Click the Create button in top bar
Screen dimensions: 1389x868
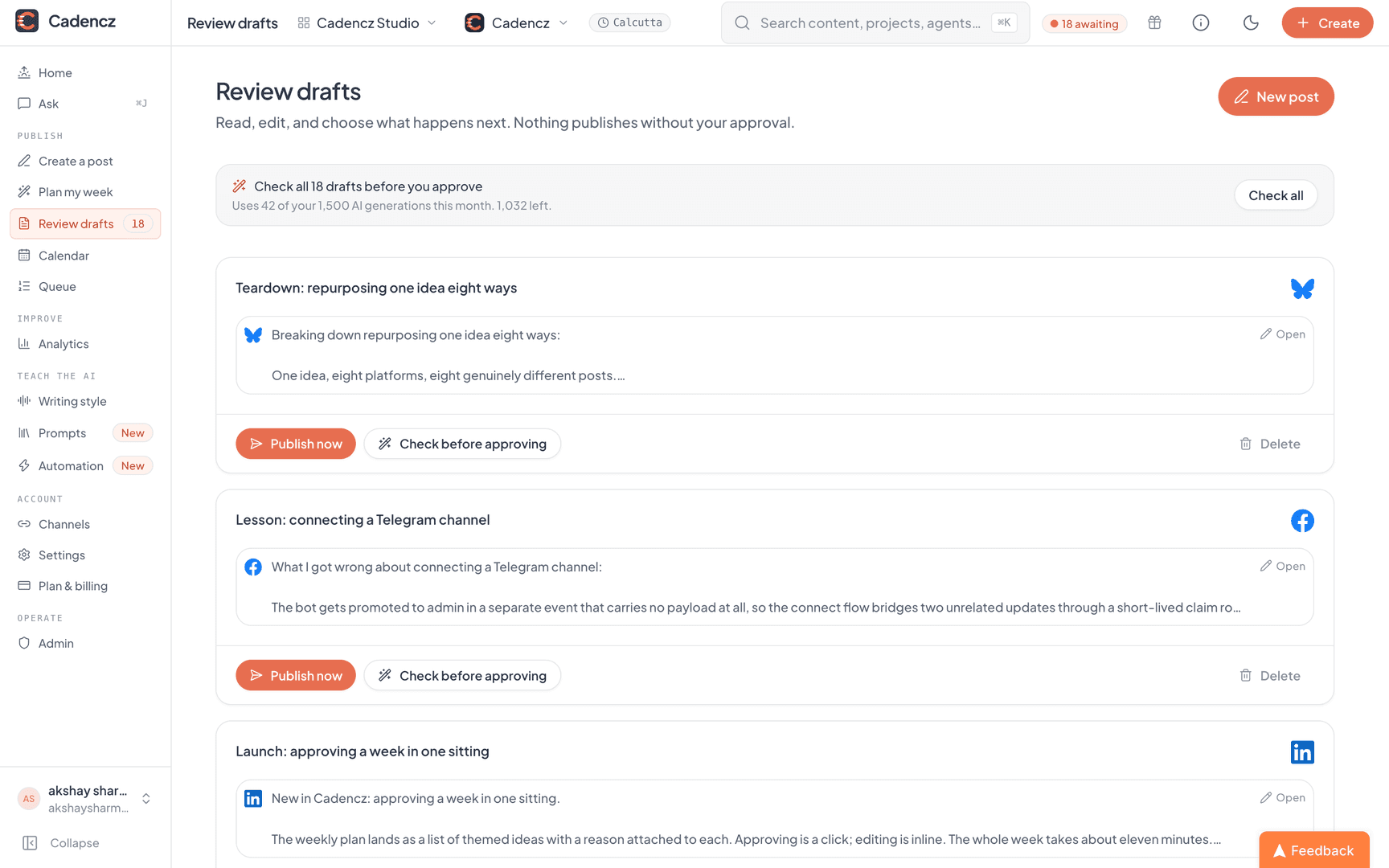pyautogui.click(x=1327, y=23)
